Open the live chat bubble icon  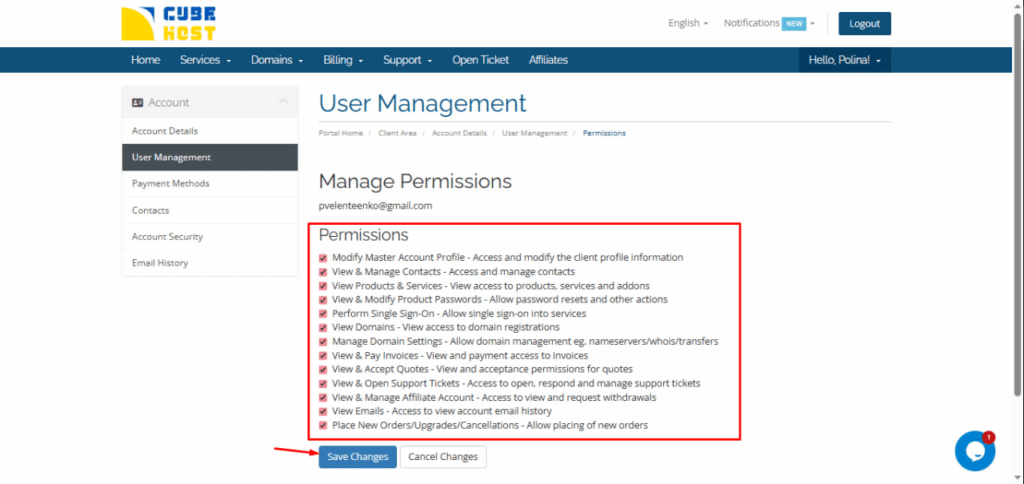click(x=974, y=451)
